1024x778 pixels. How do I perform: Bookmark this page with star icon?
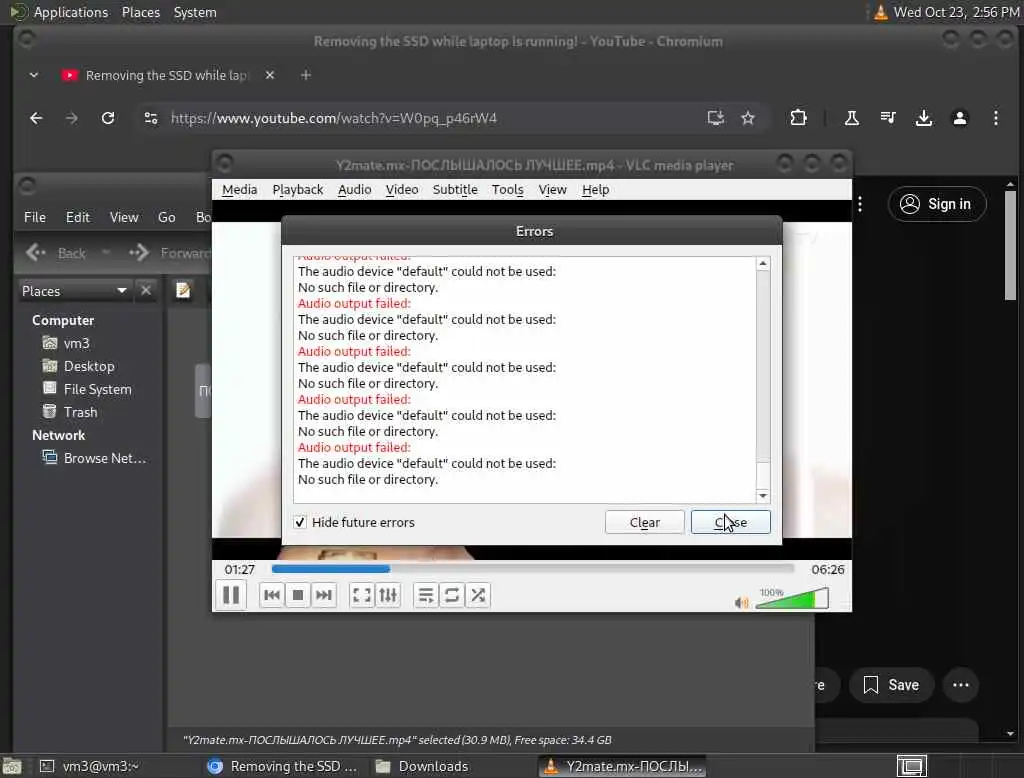[x=748, y=118]
